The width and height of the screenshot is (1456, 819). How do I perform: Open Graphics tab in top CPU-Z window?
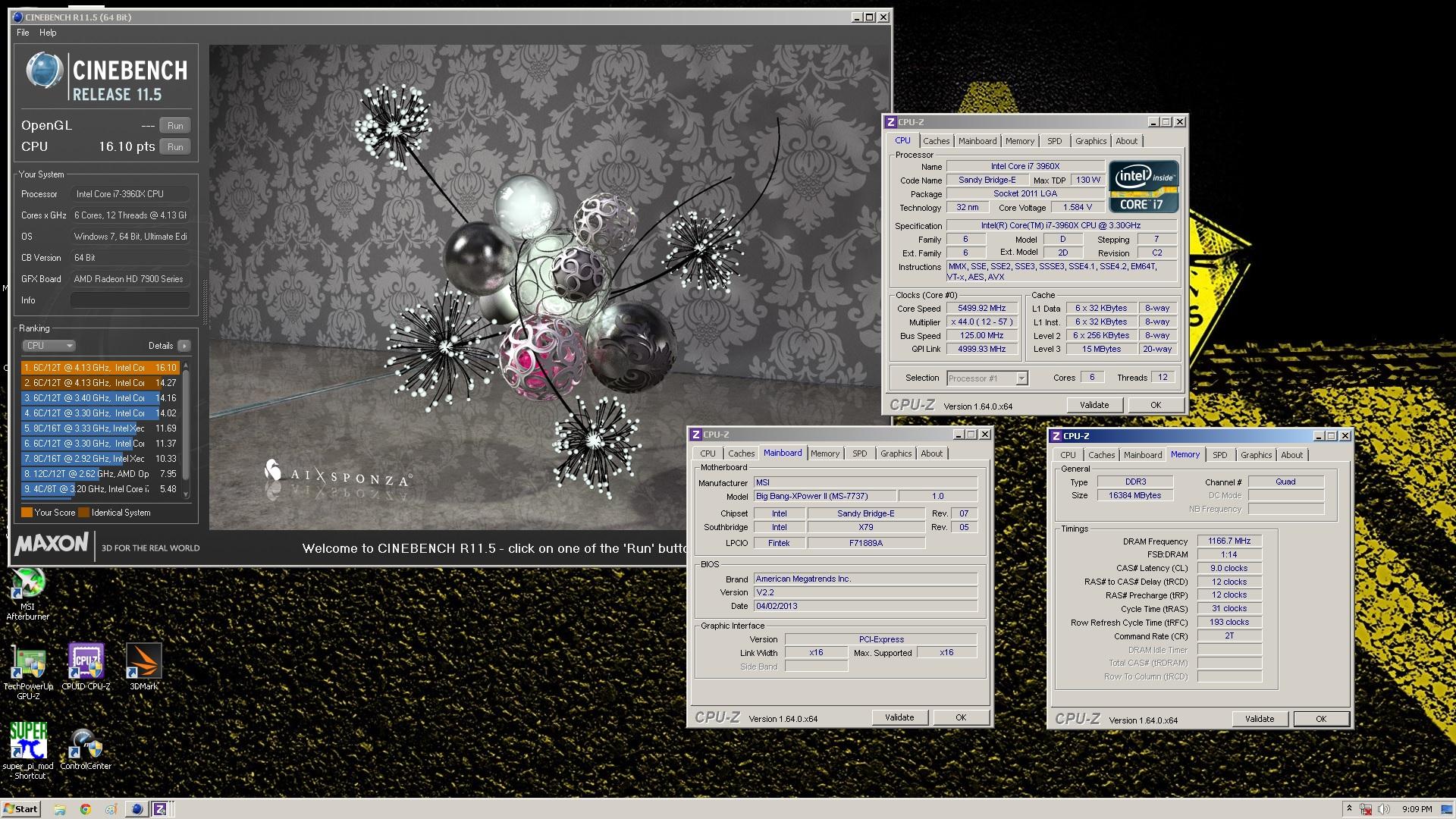1090,141
